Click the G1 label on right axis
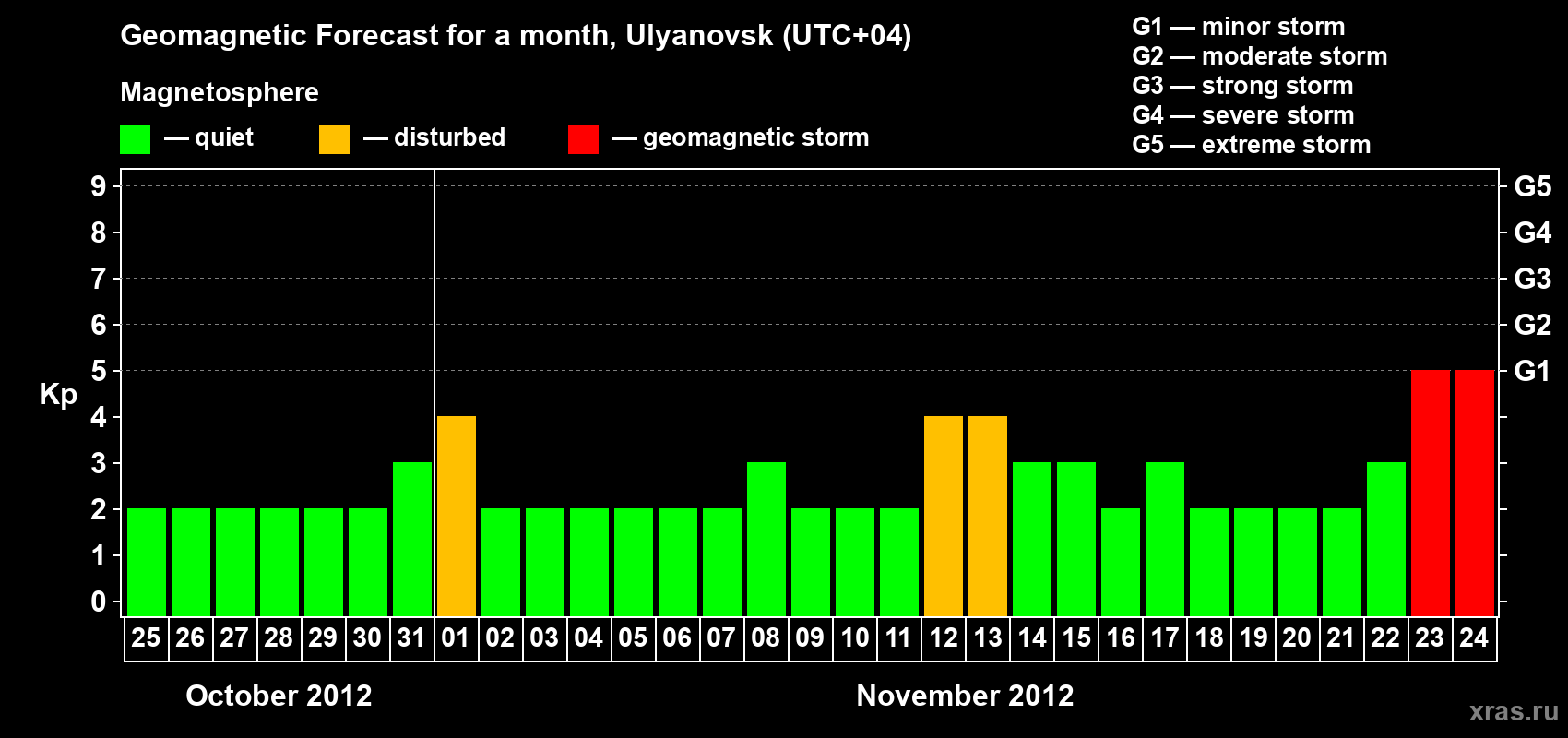This screenshot has height=738, width=1568. point(1533,371)
